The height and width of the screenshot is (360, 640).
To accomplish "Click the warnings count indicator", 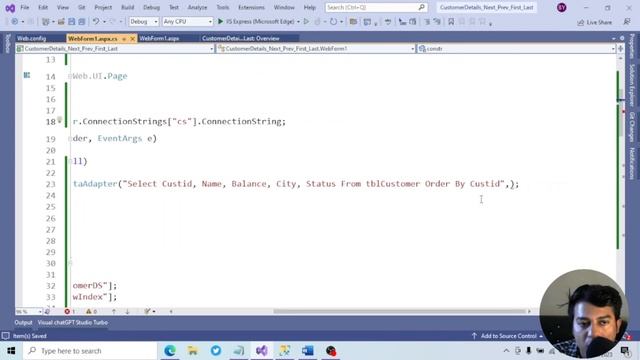I will (x=91, y=311).
